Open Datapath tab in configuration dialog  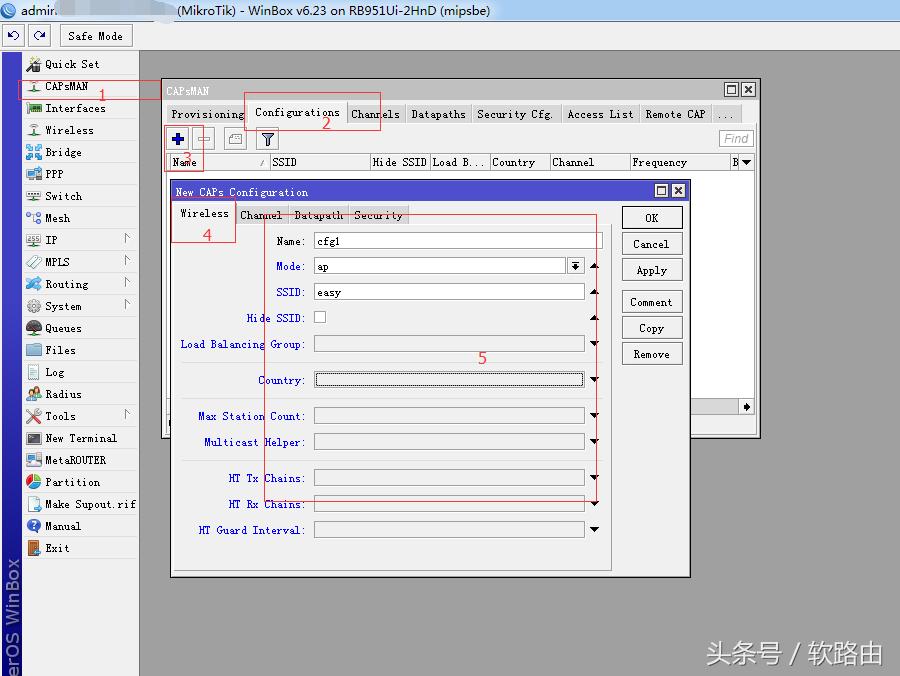pos(319,215)
